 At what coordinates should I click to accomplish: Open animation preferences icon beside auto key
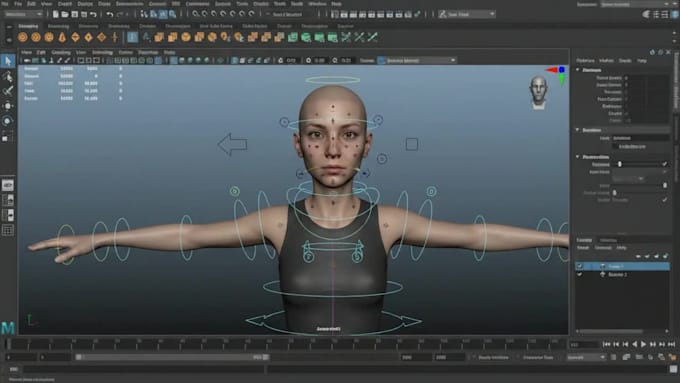(672, 357)
